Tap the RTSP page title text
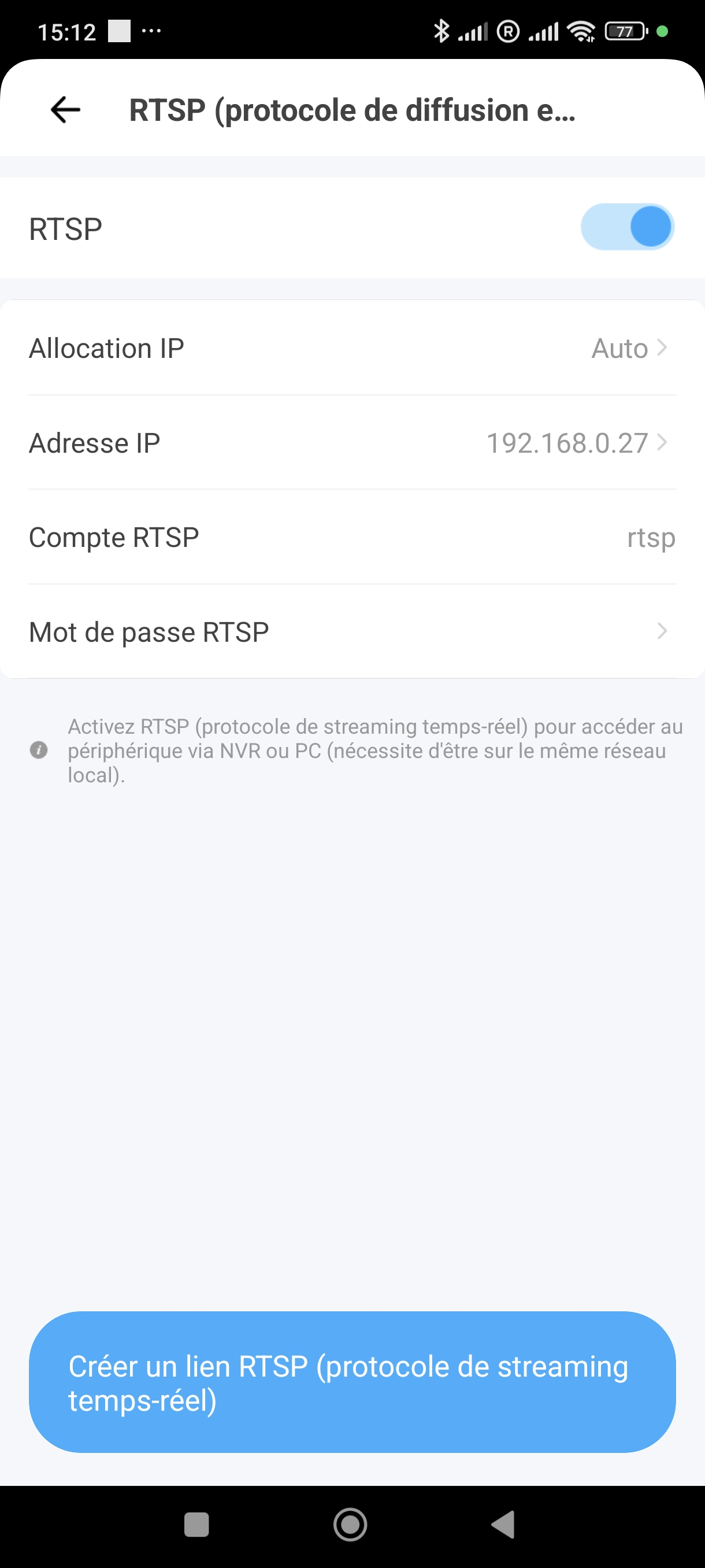The image size is (705, 1568). pos(352,110)
